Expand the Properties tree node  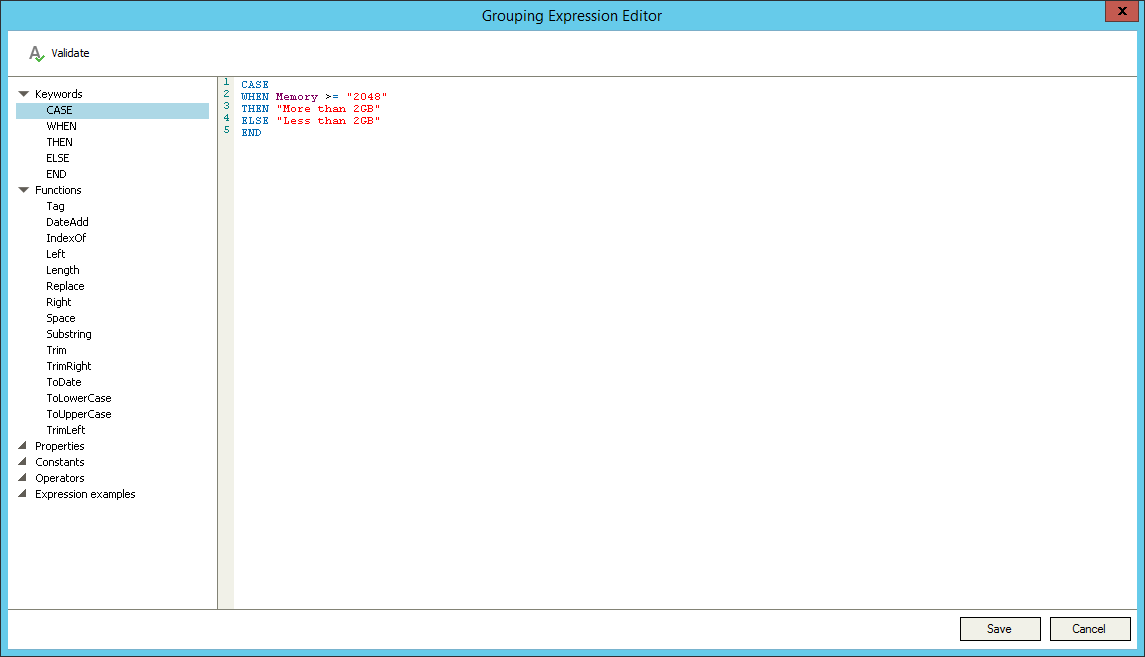click(23, 445)
